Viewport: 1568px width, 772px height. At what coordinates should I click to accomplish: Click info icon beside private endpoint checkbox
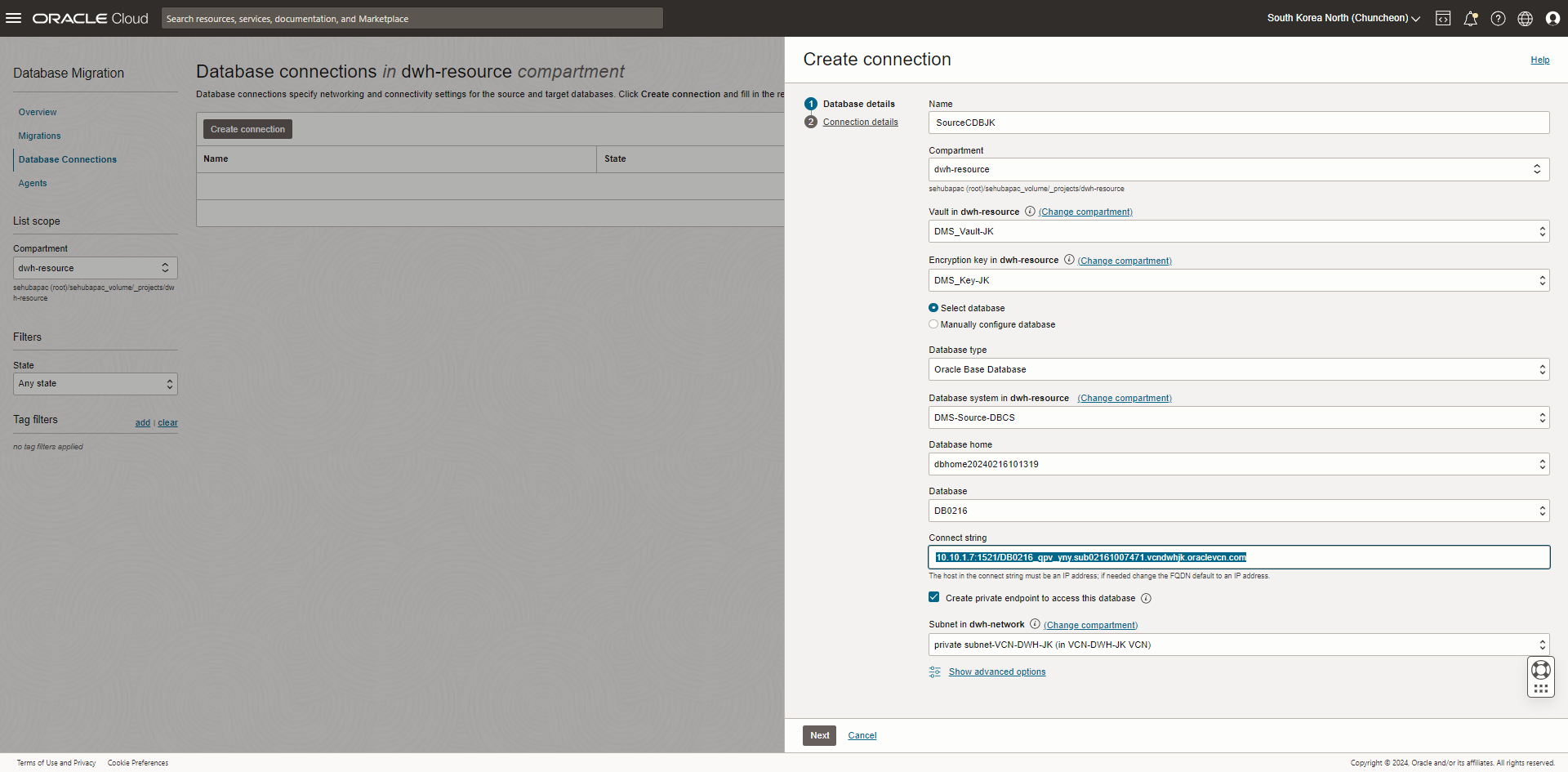point(1146,598)
